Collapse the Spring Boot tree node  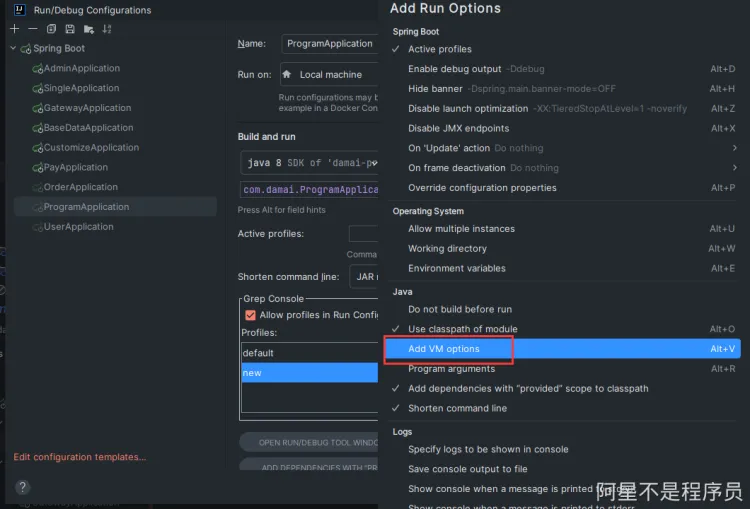coord(14,48)
